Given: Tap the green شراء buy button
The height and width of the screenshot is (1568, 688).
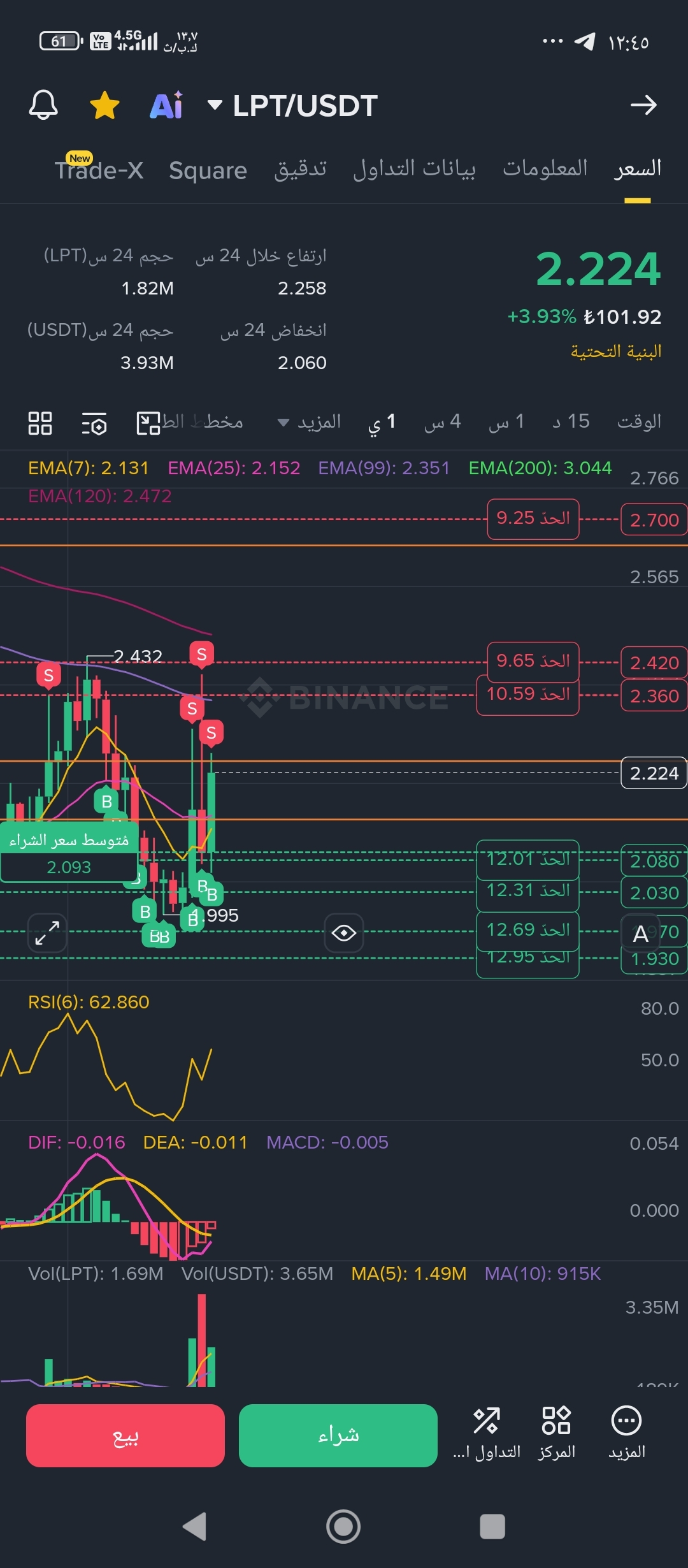Looking at the screenshot, I should click(x=338, y=1435).
